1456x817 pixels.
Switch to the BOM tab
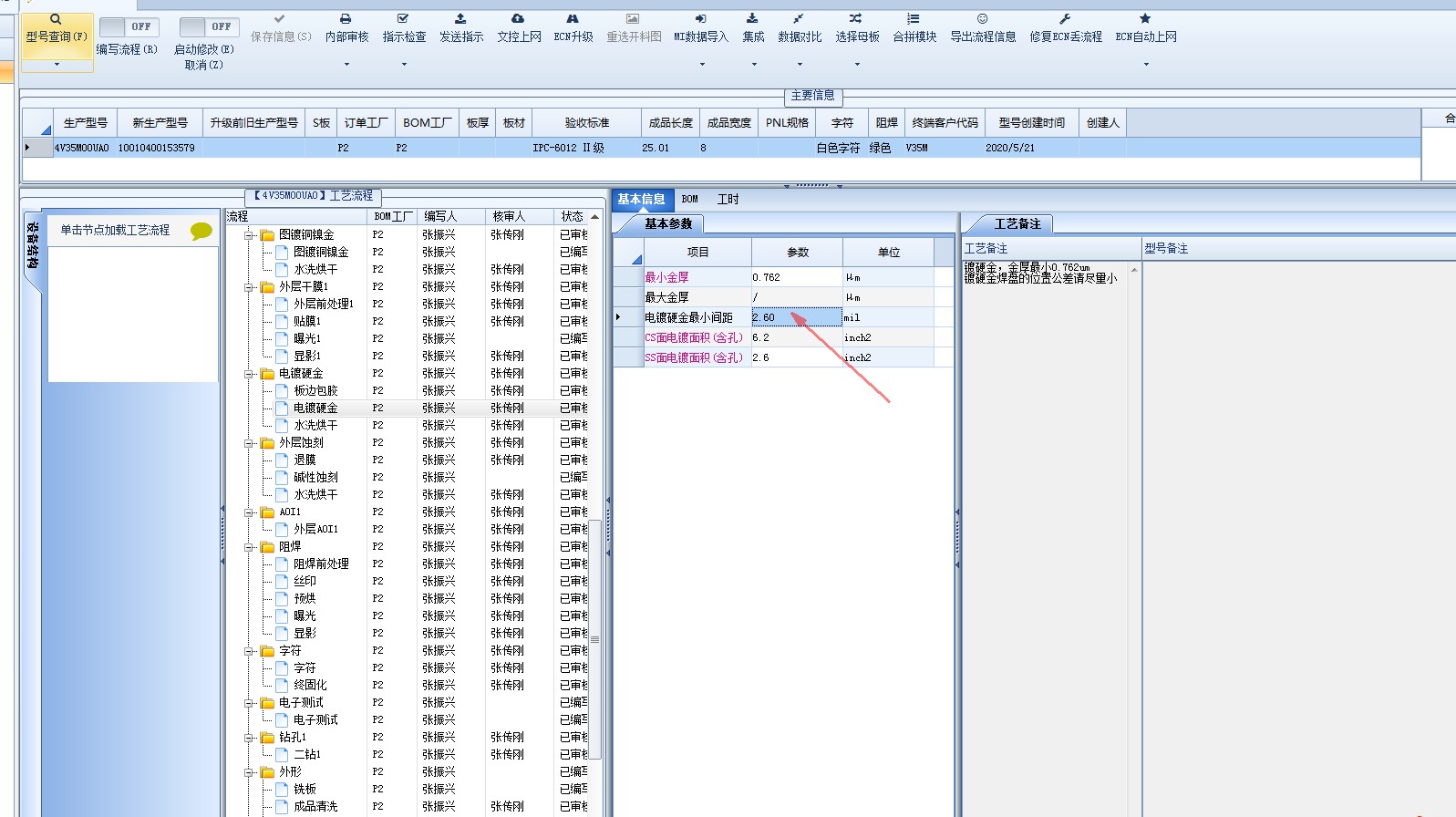[x=689, y=199]
